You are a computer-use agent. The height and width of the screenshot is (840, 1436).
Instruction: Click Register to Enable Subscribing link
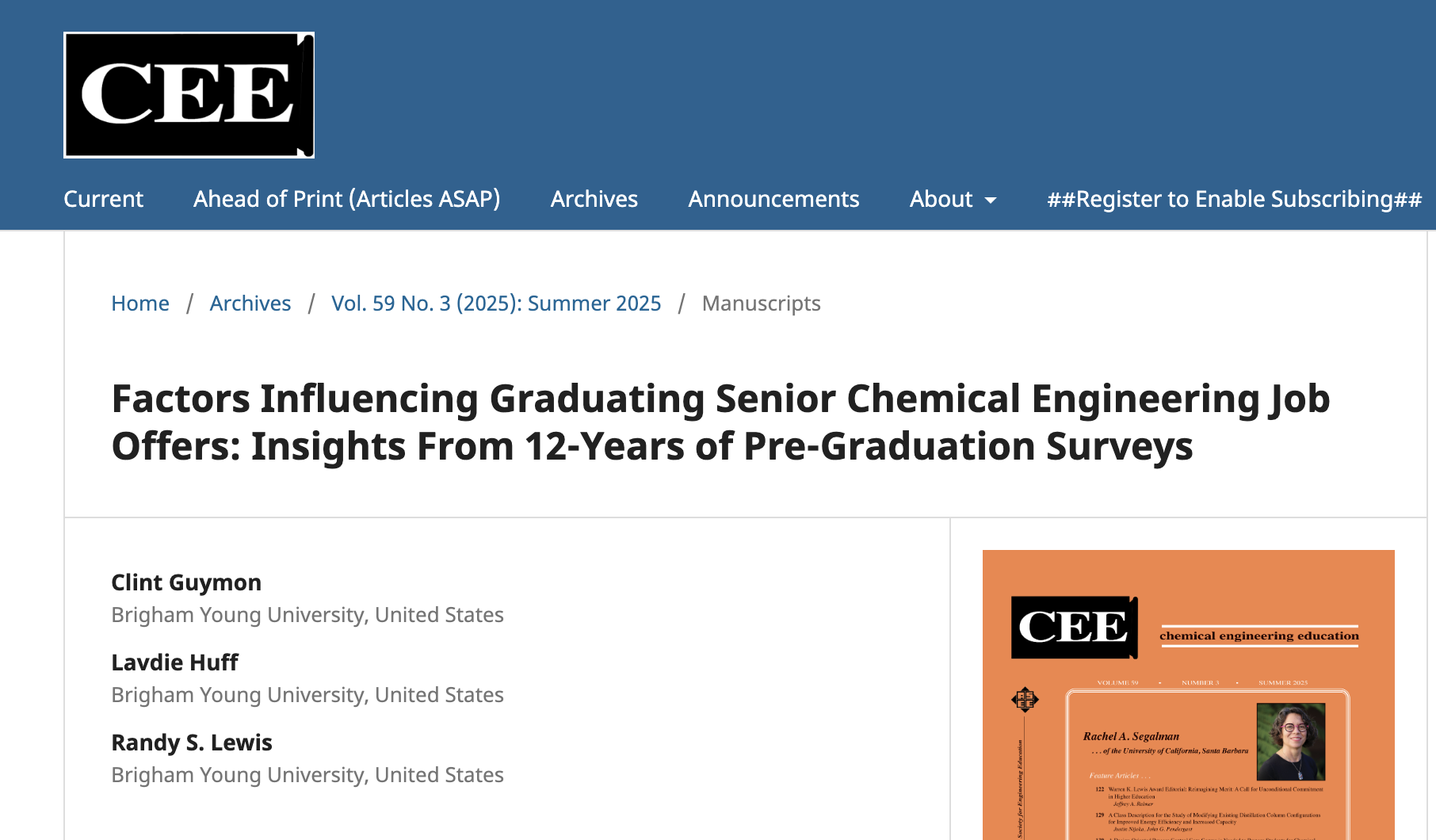[x=1234, y=199]
